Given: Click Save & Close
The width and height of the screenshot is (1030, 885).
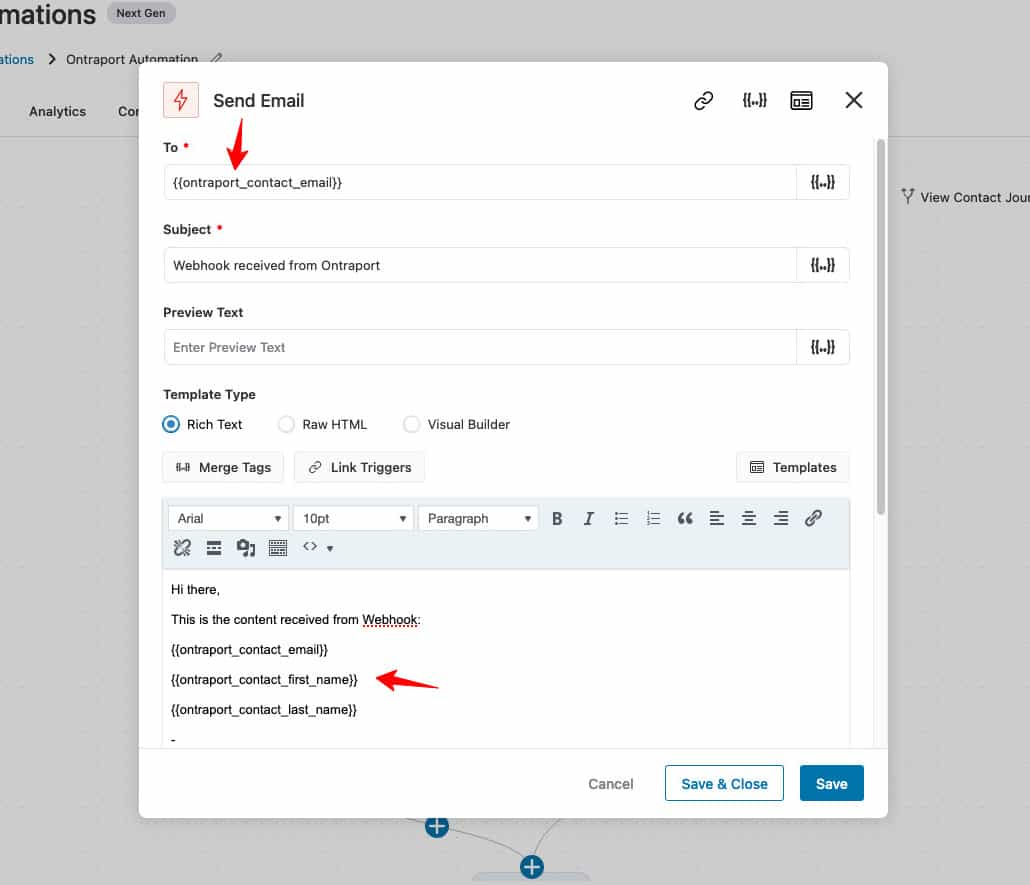Looking at the screenshot, I should point(724,783).
